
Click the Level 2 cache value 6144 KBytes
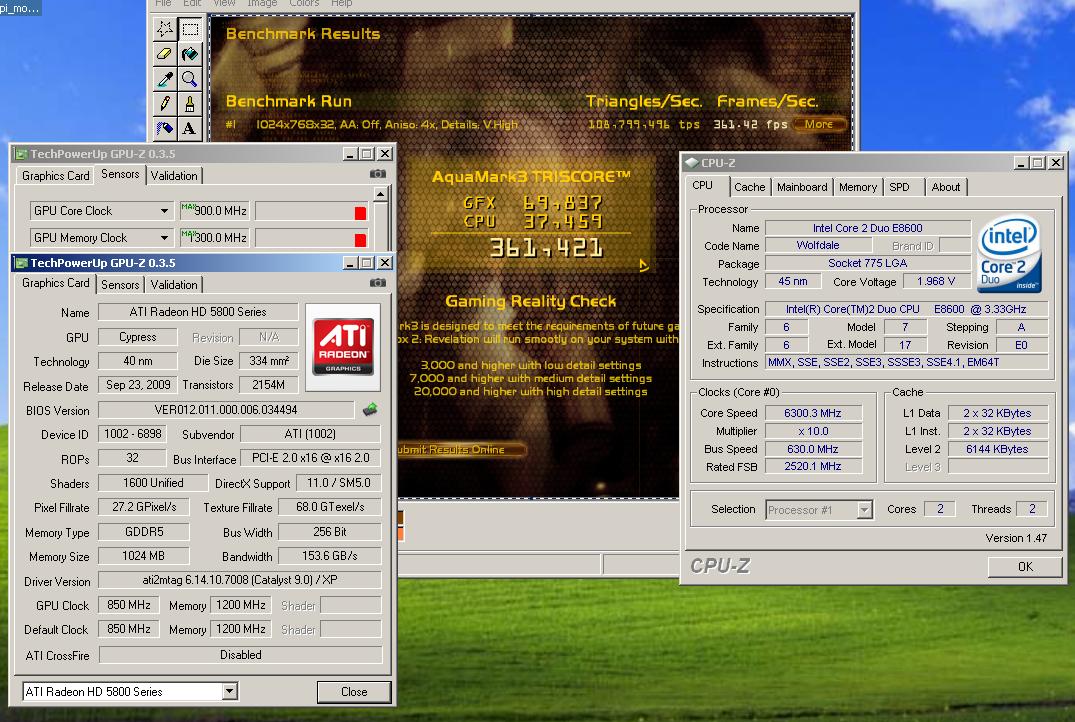tap(998, 449)
